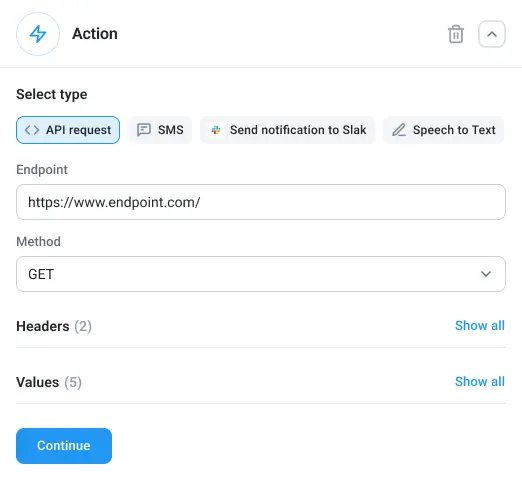This screenshot has height=480, width=522.
Task: Expand the Values (5) section row
Action: click(x=261, y=382)
